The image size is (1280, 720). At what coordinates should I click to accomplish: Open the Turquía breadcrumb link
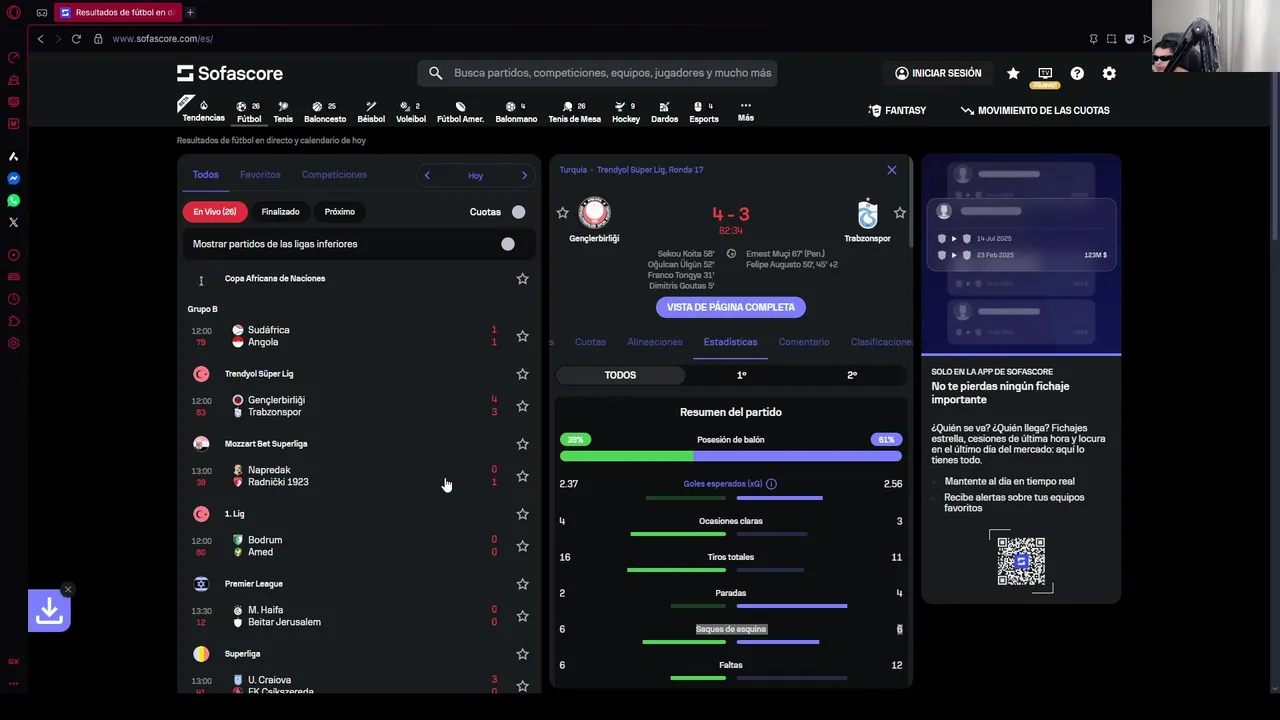pos(573,170)
